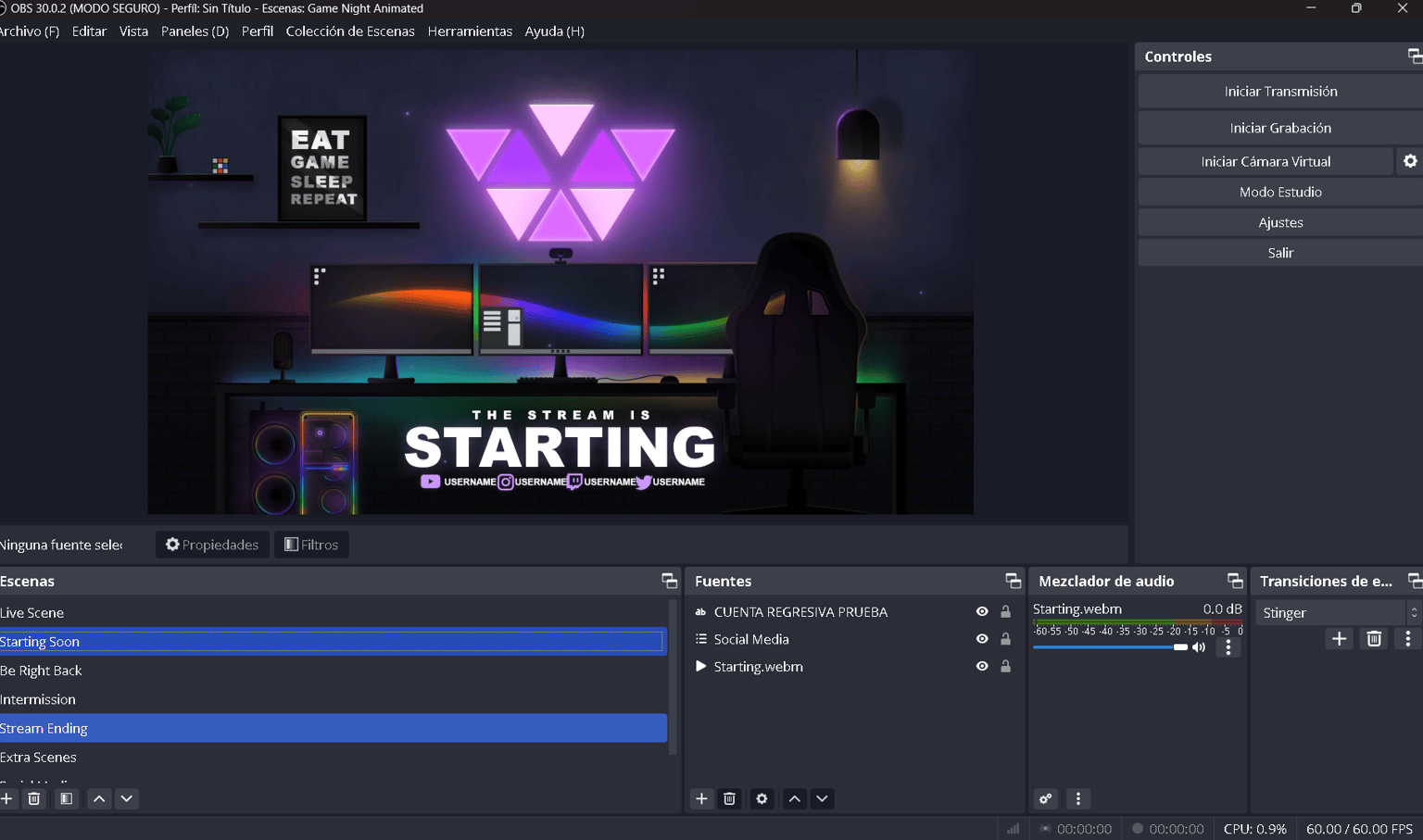Add a new source in Fuentes

pos(701,798)
